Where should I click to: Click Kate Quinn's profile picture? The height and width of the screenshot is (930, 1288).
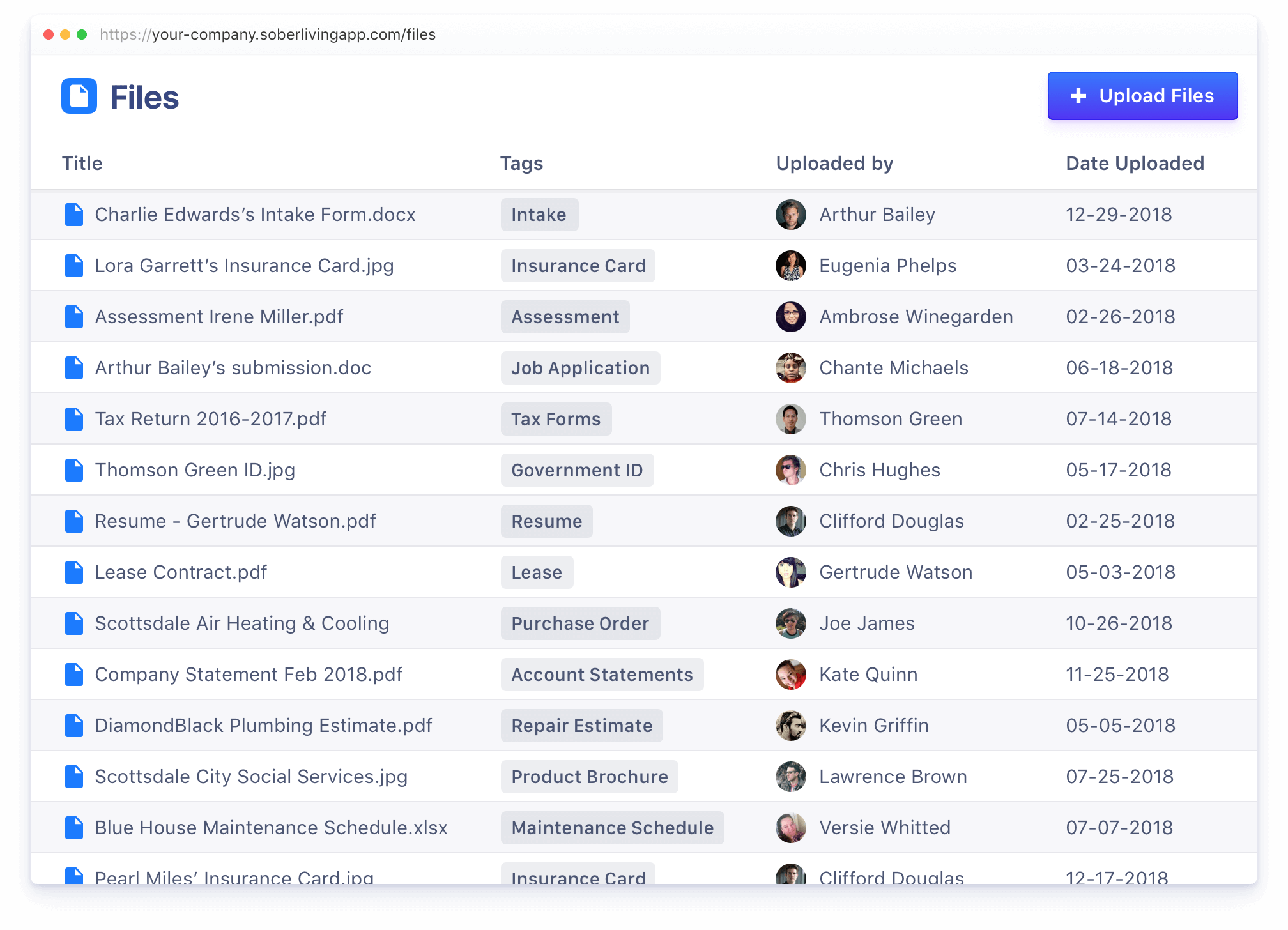click(x=791, y=675)
